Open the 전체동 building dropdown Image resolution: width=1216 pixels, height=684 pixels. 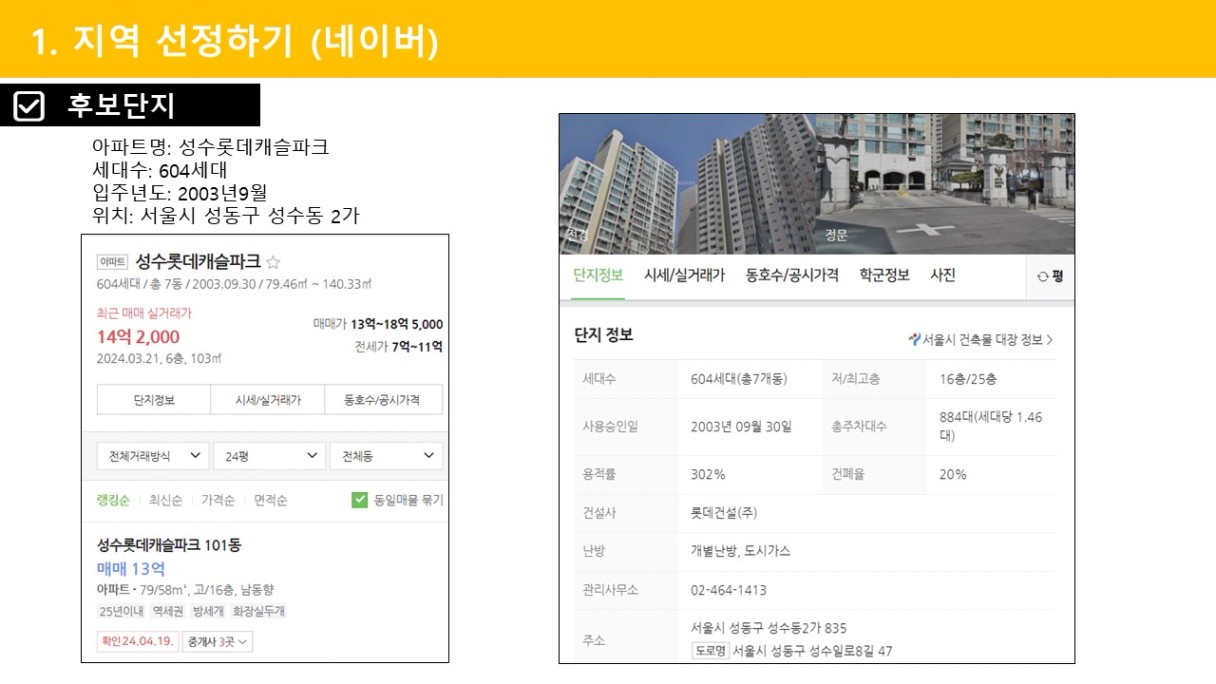coord(386,455)
